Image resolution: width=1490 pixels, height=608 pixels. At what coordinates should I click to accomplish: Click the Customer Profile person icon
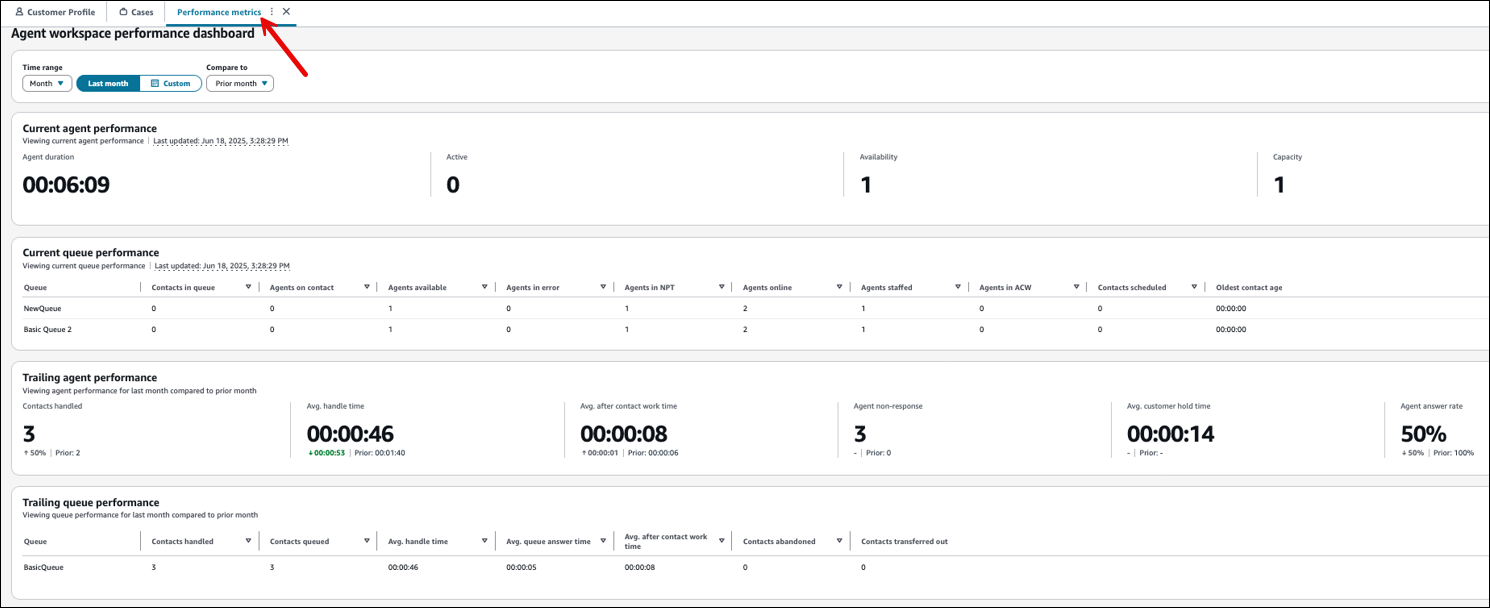click(x=22, y=12)
